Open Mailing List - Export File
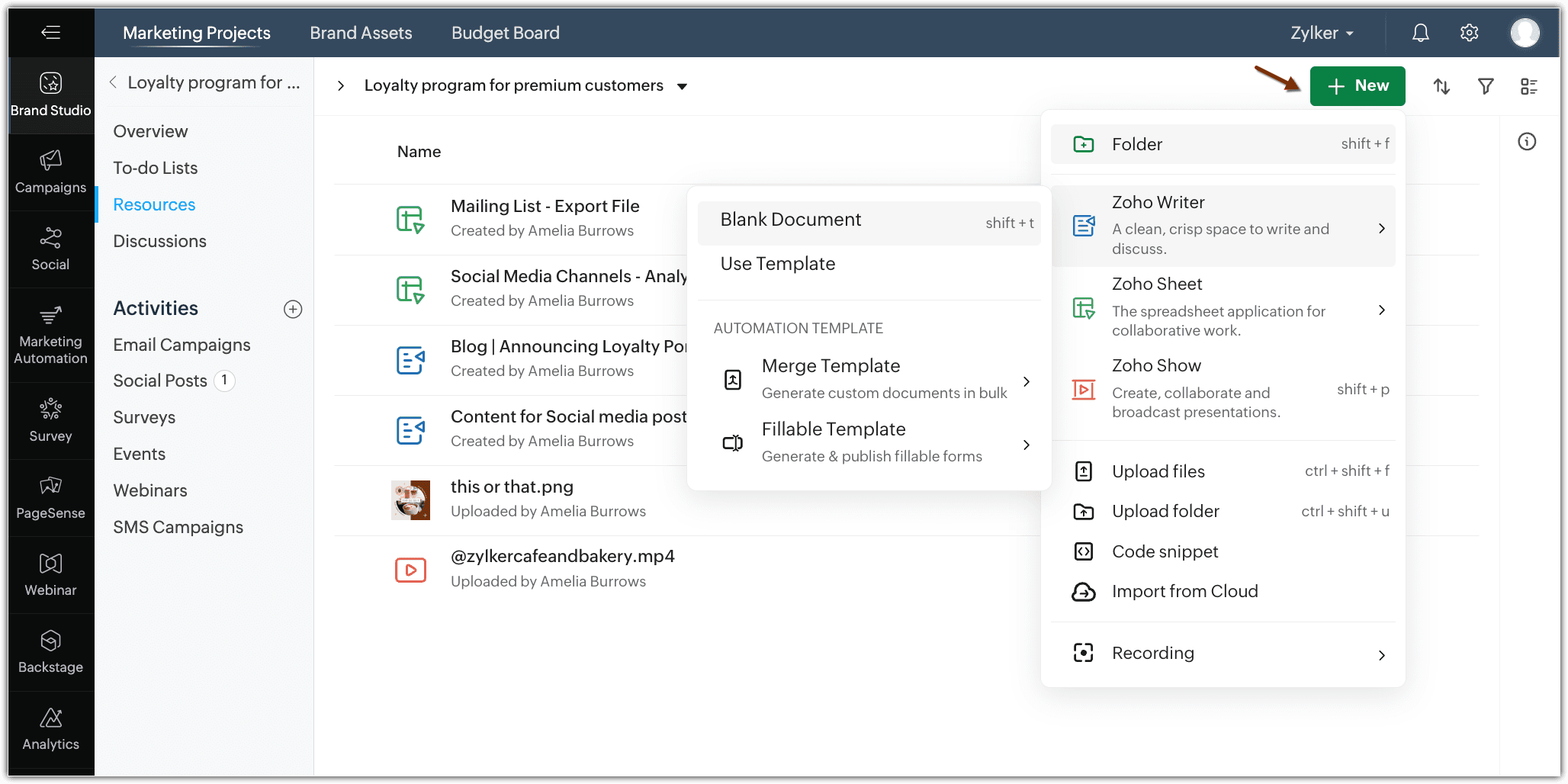The width and height of the screenshot is (1568, 784). (545, 206)
